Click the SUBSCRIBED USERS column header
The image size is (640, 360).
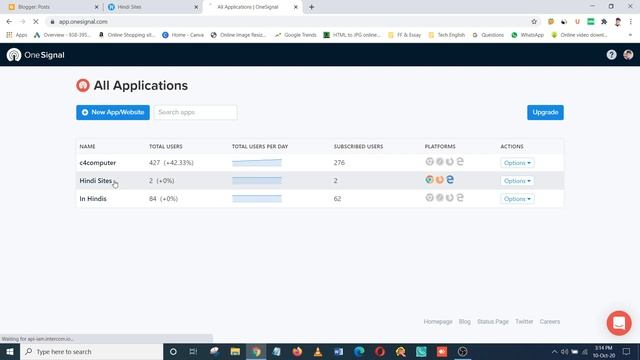coord(358,146)
